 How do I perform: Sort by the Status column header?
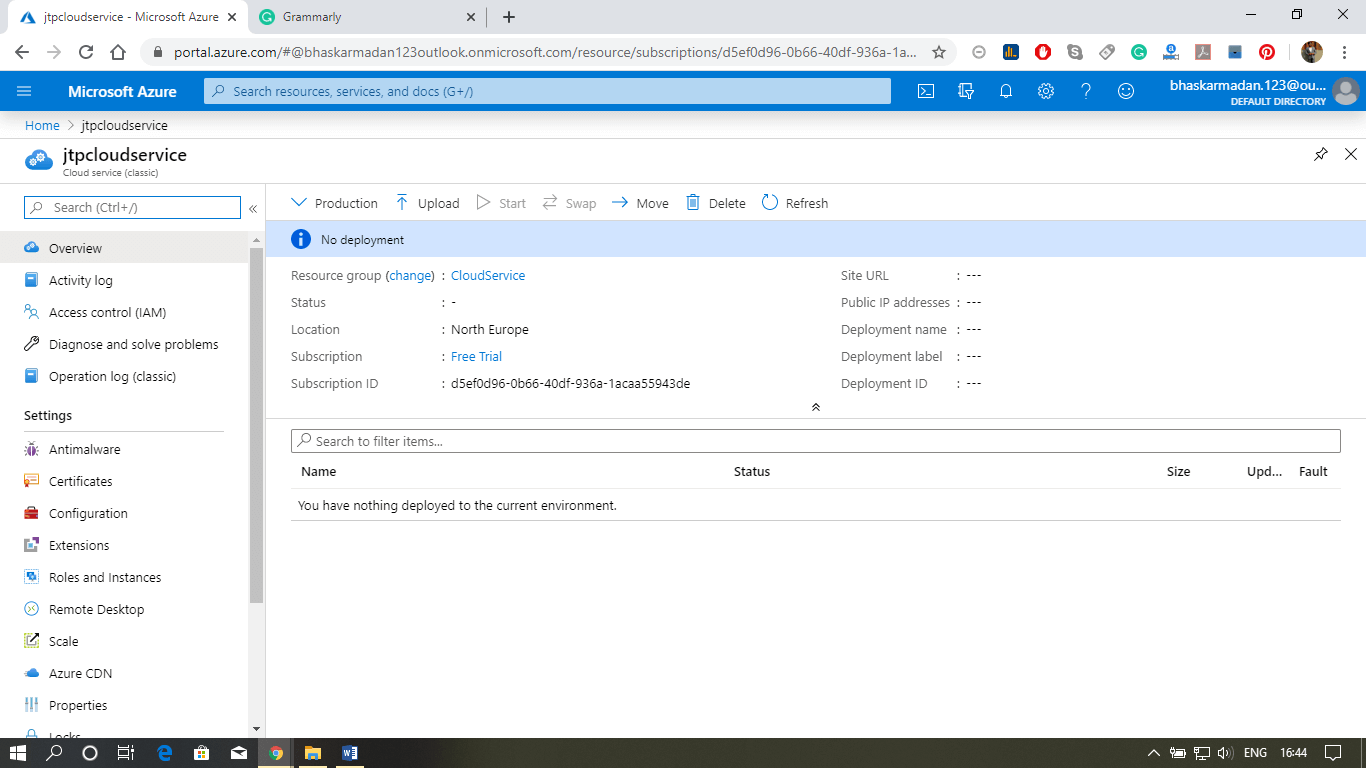tap(752, 471)
